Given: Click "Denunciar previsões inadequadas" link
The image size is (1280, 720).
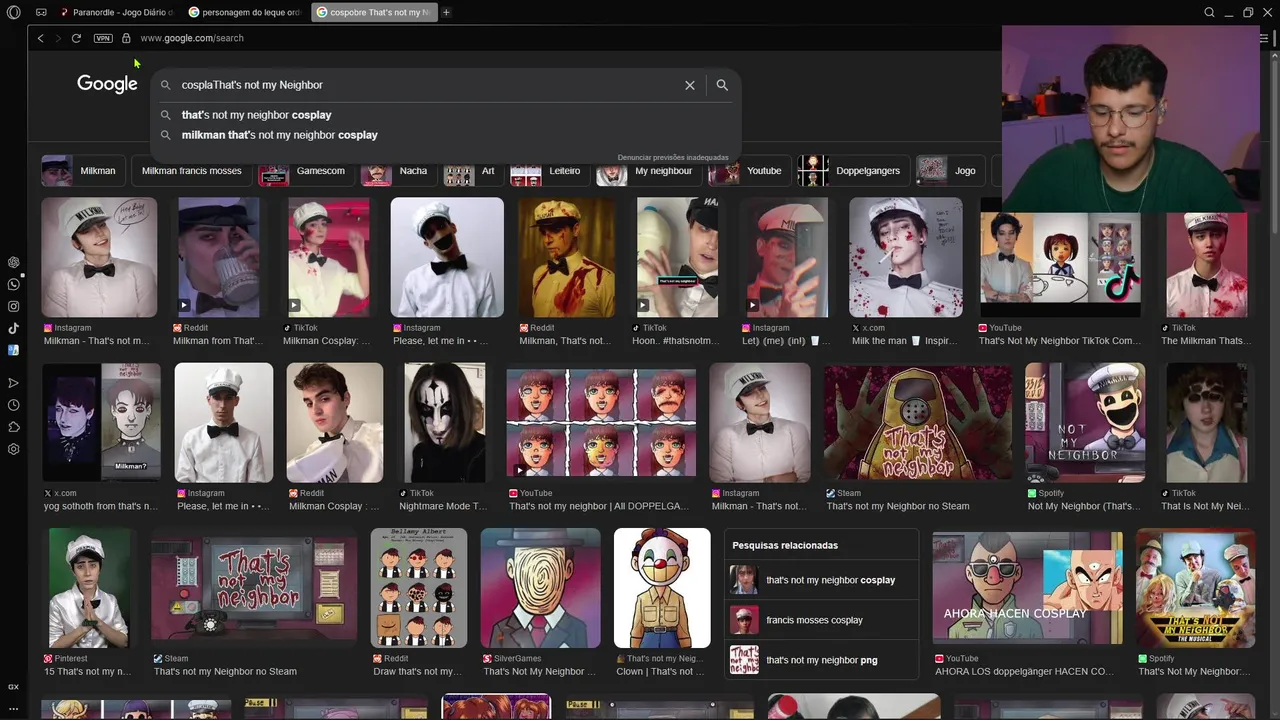Looking at the screenshot, I should click(x=673, y=157).
